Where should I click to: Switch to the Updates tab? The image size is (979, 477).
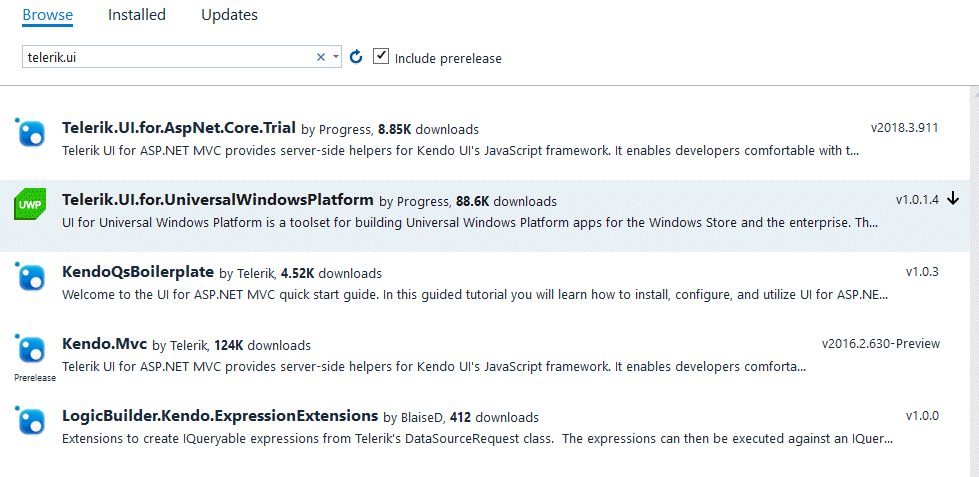tap(229, 15)
